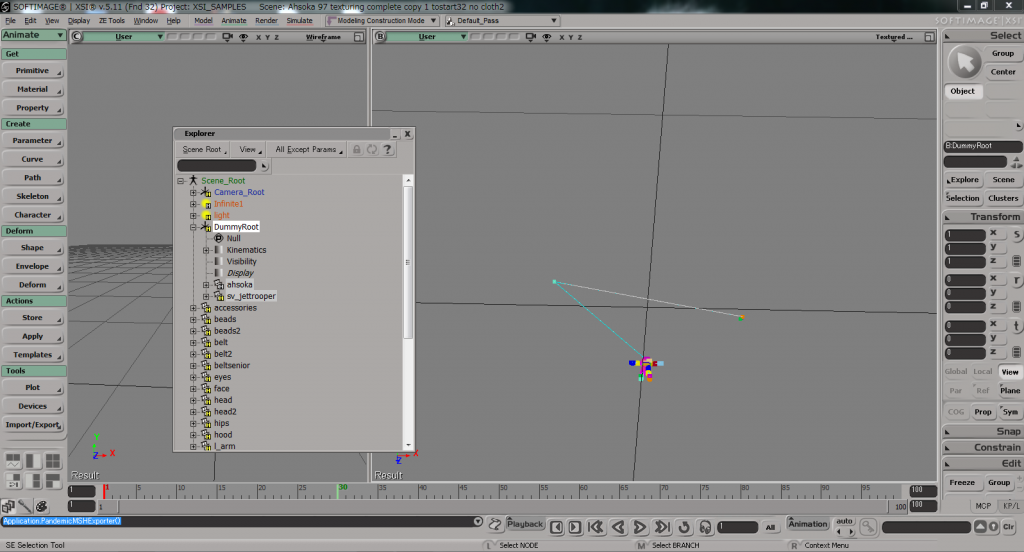Maximize viewport B with corner icon
Screen dimensions: 1024x552
[929, 37]
